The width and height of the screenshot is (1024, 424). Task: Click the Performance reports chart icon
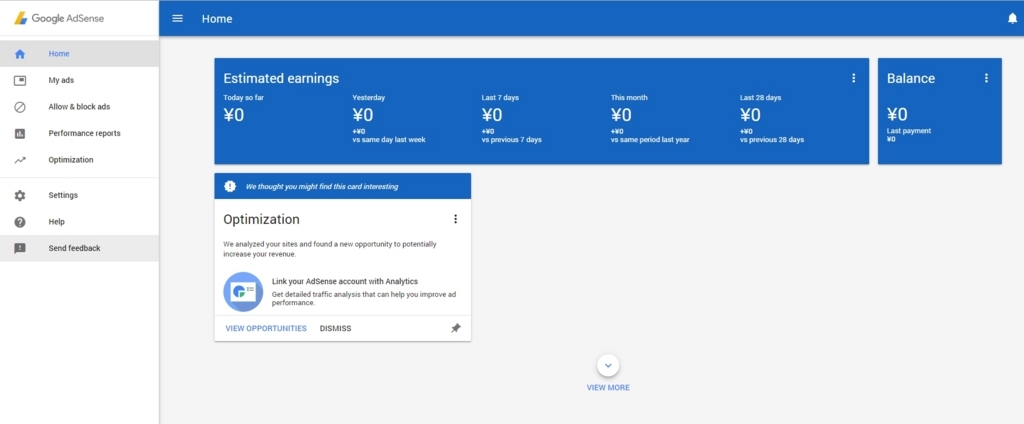[20, 133]
